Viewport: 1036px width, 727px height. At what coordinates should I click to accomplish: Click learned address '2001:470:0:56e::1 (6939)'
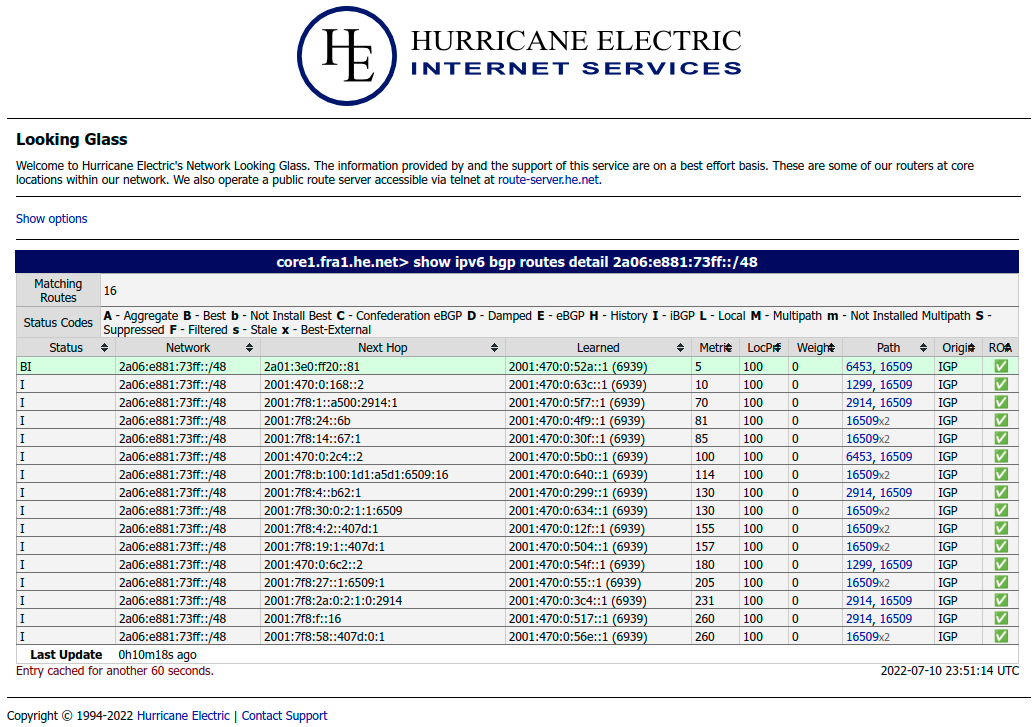pos(577,637)
